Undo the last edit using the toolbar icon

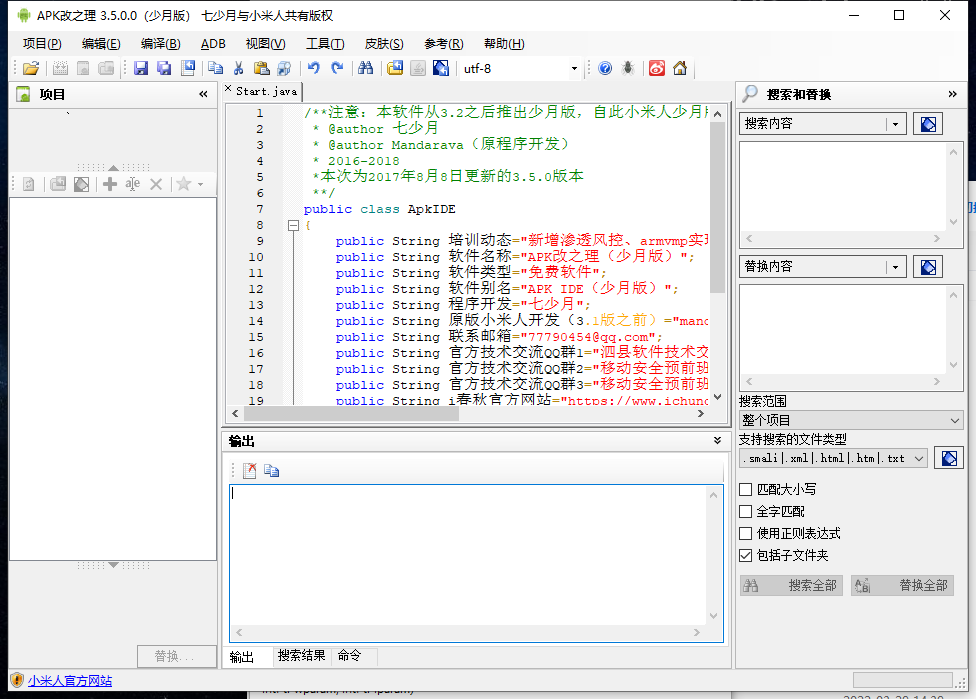(x=313, y=67)
